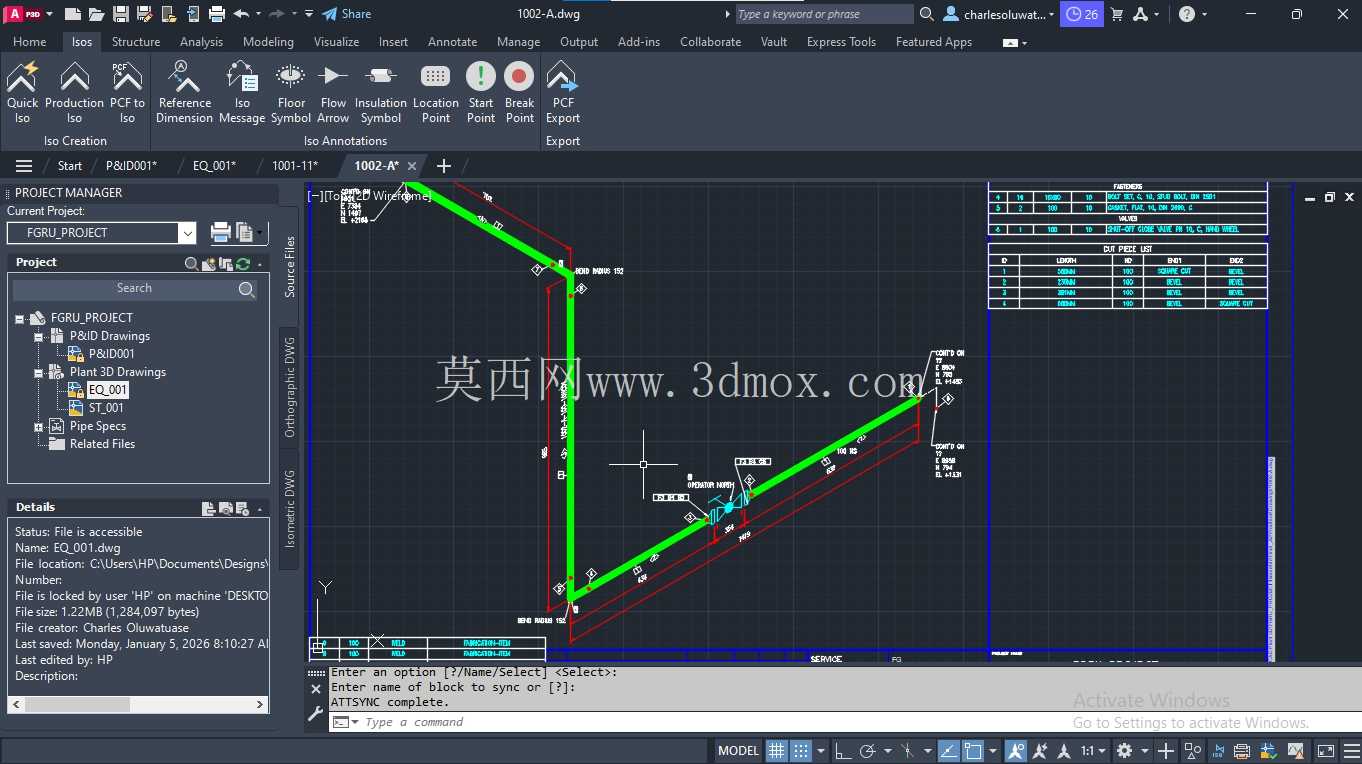Collapse the FGRU_PROJECT tree node

(20, 319)
